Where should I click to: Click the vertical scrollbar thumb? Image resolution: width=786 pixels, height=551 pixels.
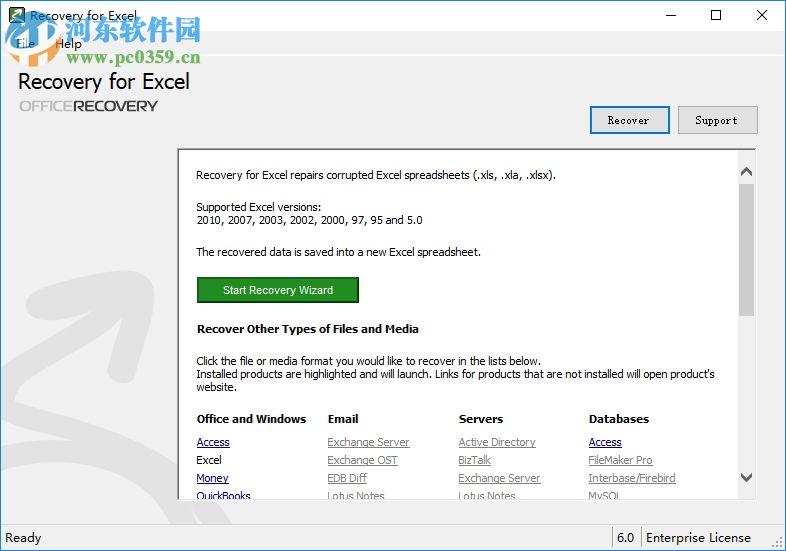pos(746,250)
